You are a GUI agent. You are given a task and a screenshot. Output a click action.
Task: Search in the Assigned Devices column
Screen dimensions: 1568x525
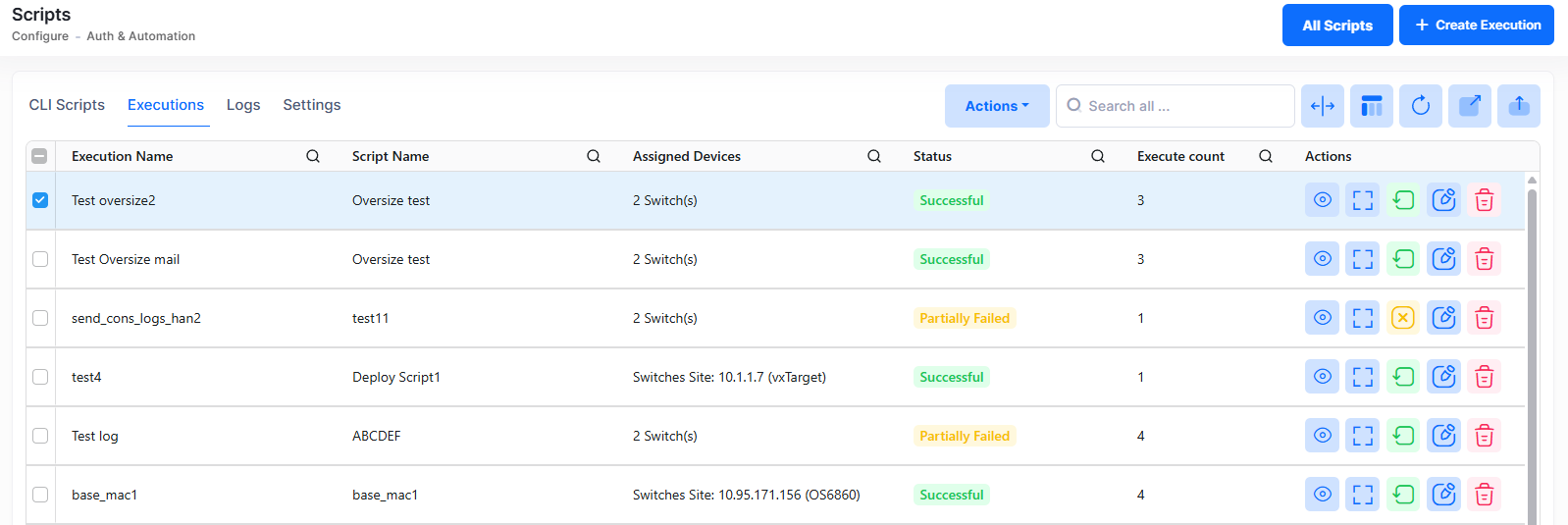click(x=874, y=156)
